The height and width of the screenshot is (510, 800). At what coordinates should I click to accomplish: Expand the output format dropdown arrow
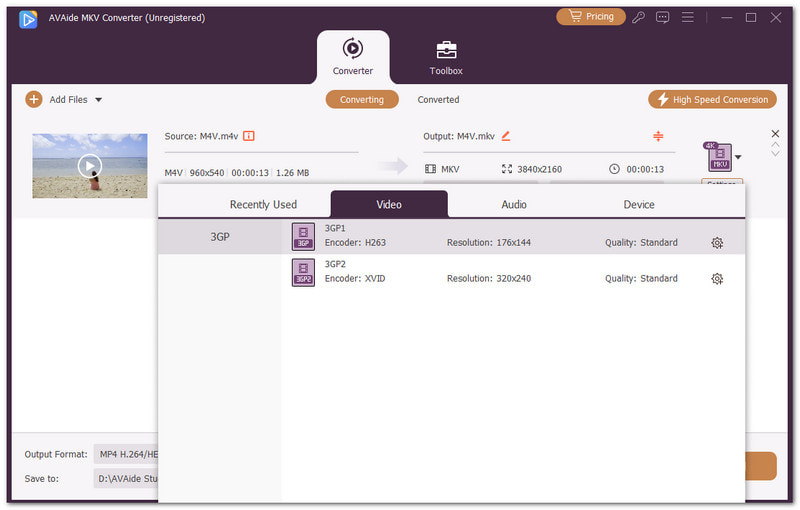738,157
